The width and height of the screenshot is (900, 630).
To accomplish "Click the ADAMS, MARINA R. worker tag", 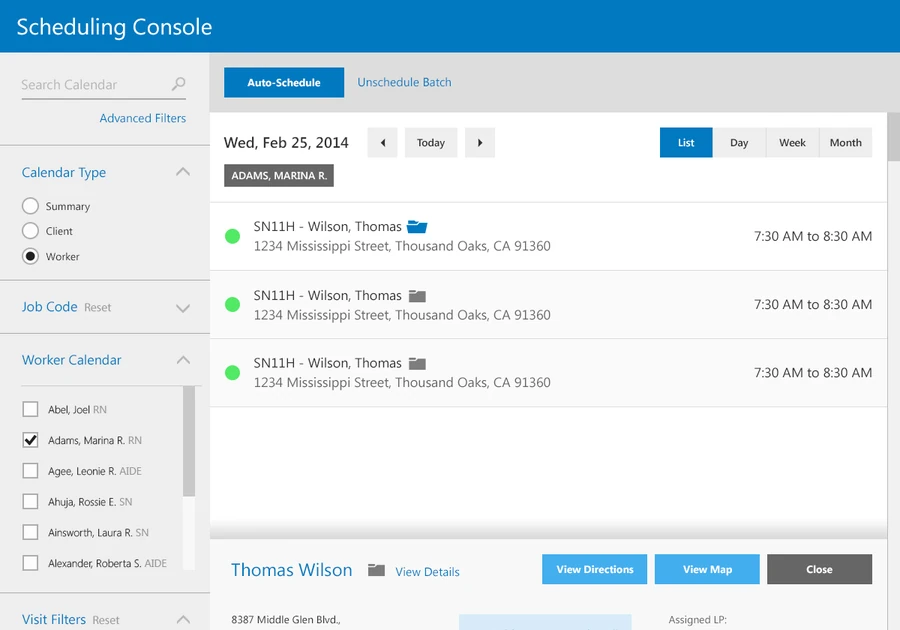I will click(x=279, y=176).
